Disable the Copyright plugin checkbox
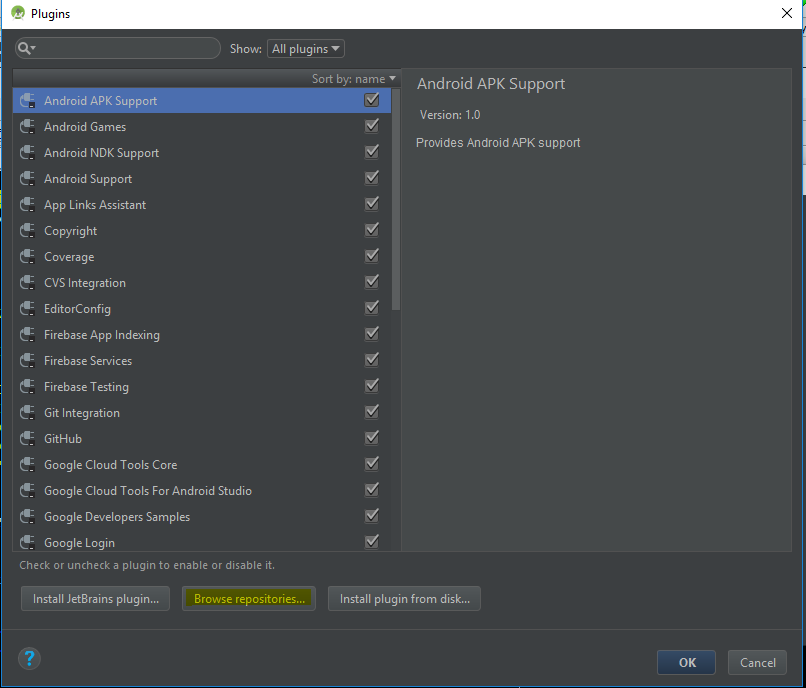Screen dimensions: 806x688 tap(372, 230)
